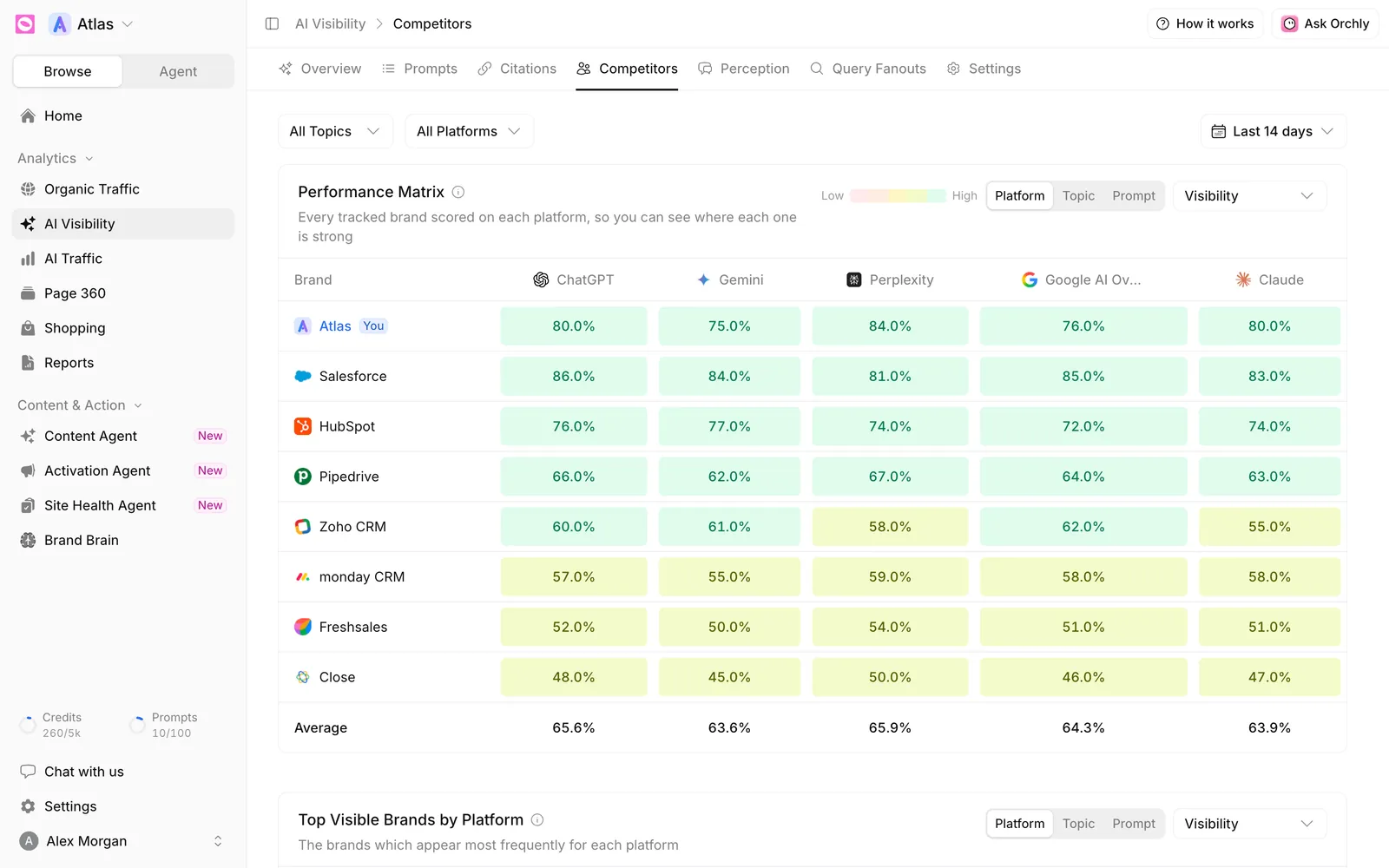Screen dimensions: 1389x868
Task: Select Topic view in Top Visible Brands
Action: coord(1079,824)
